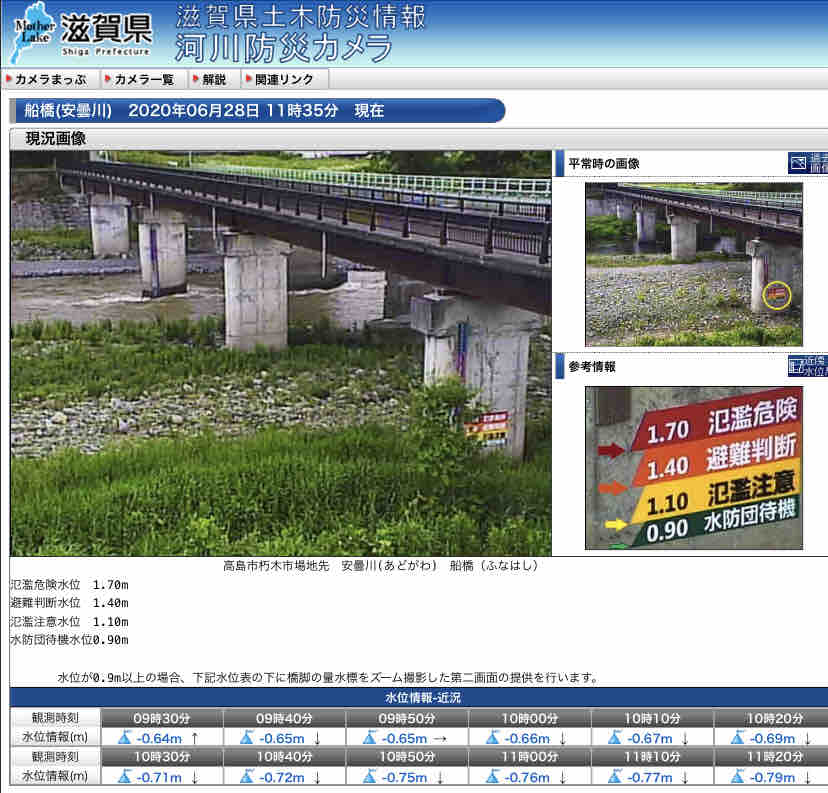Image resolution: width=828 pixels, height=793 pixels.
Task: Click the water gauge icon for 11時00分
Action: 492,776
